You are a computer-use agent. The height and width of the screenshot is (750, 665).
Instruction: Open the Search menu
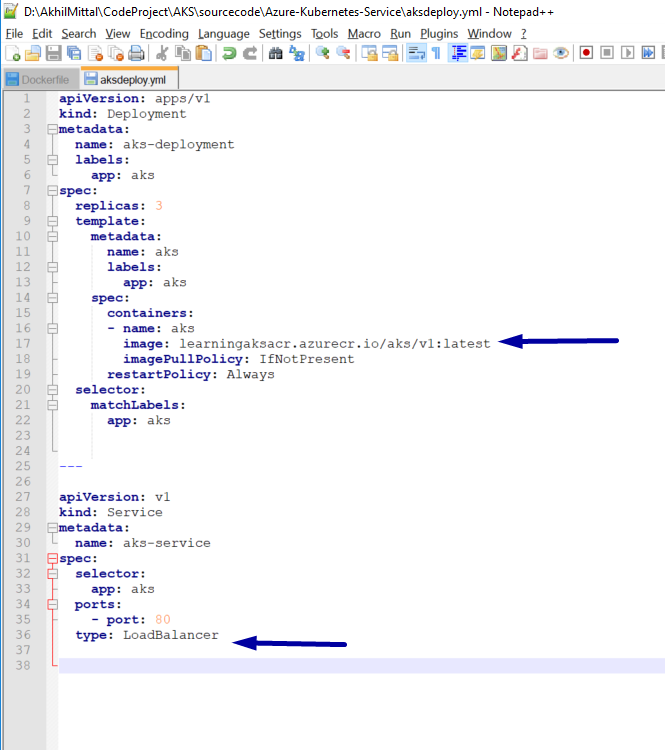pyautogui.click(x=79, y=33)
